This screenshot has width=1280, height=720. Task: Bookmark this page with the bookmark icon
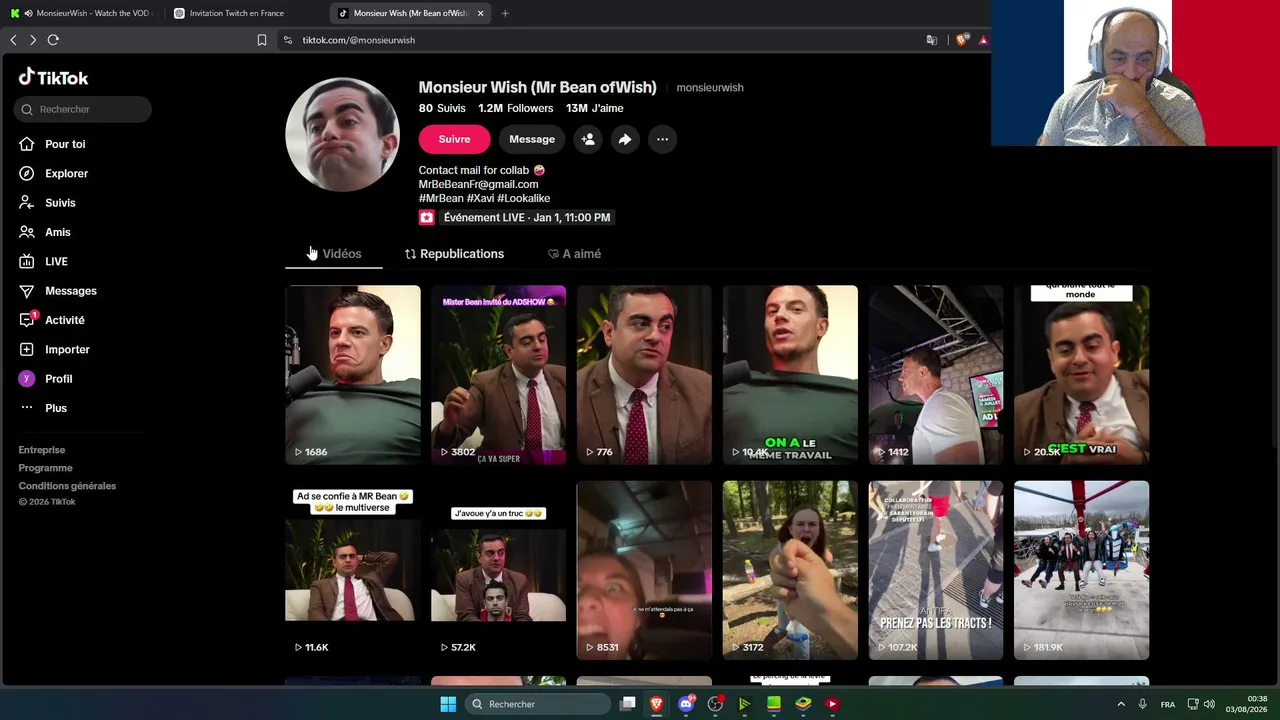(262, 40)
